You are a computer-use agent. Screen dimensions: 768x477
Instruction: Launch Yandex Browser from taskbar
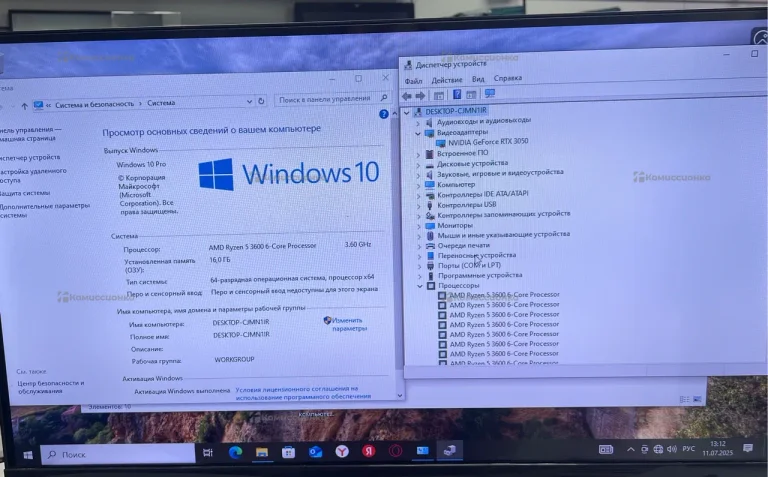[x=342, y=451]
